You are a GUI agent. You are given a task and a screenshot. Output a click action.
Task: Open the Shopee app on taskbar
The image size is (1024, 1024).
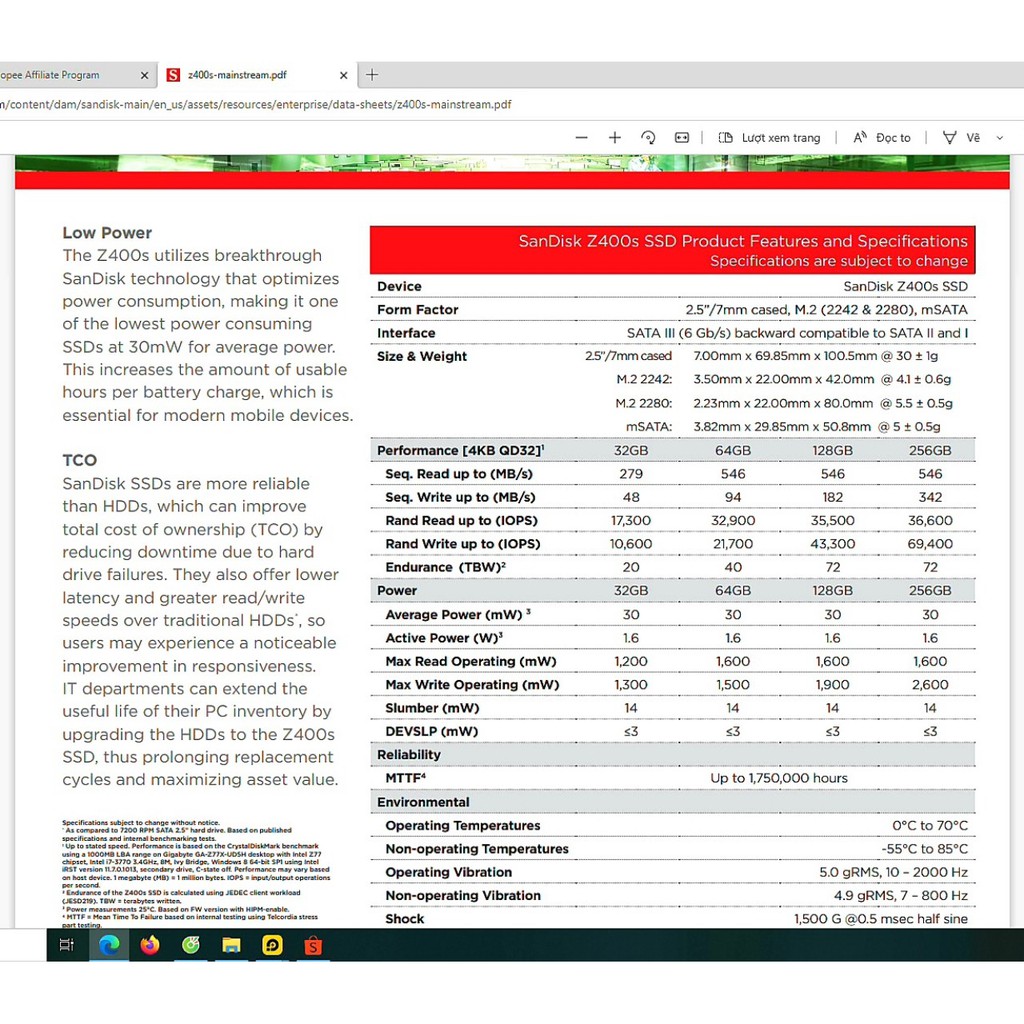[x=313, y=945]
